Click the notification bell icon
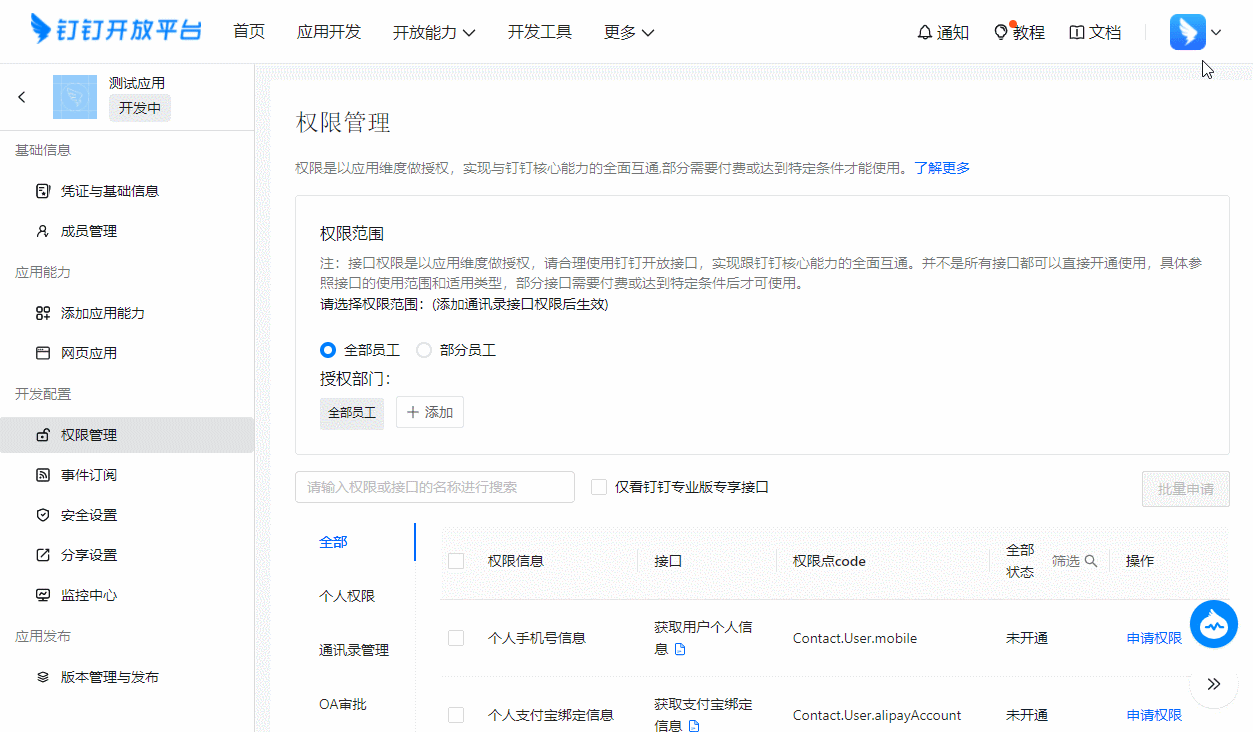This screenshot has width=1253, height=732. [x=925, y=33]
